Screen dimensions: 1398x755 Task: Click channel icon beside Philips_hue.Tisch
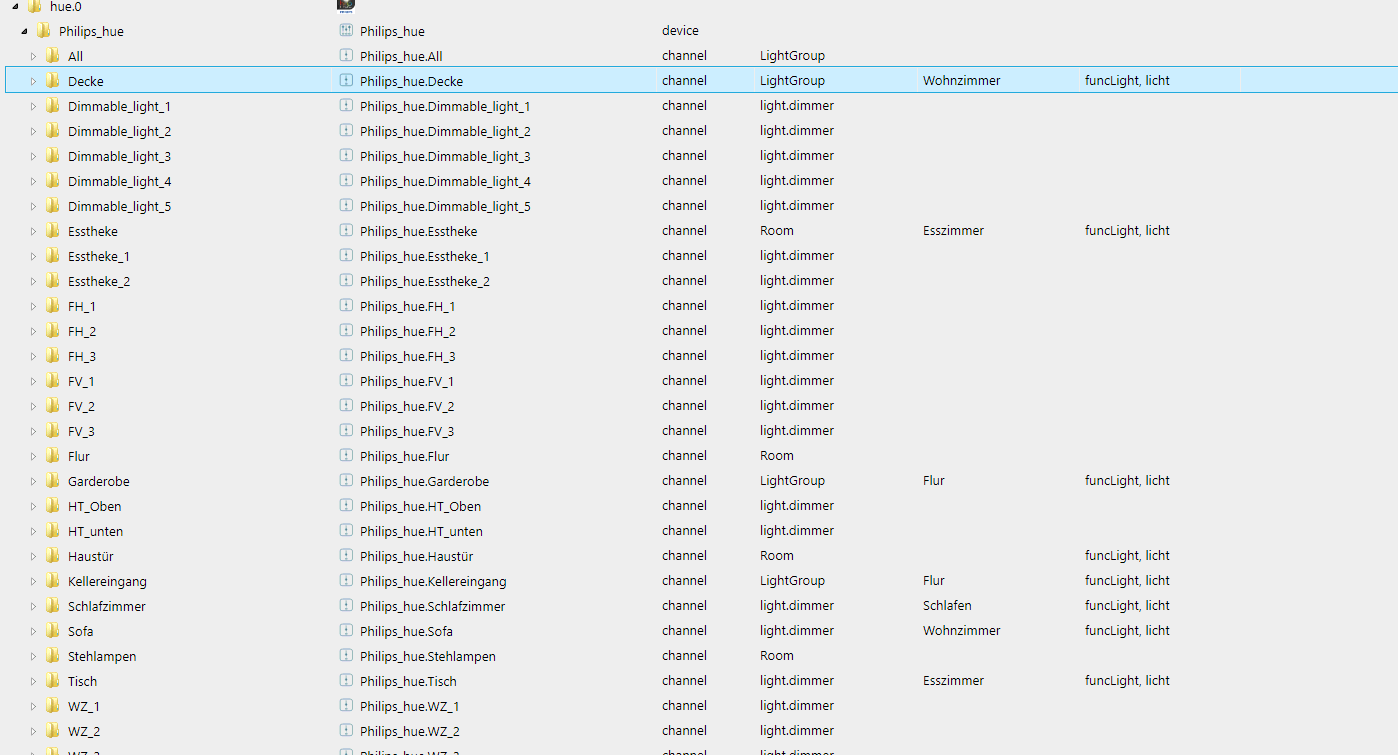point(346,681)
